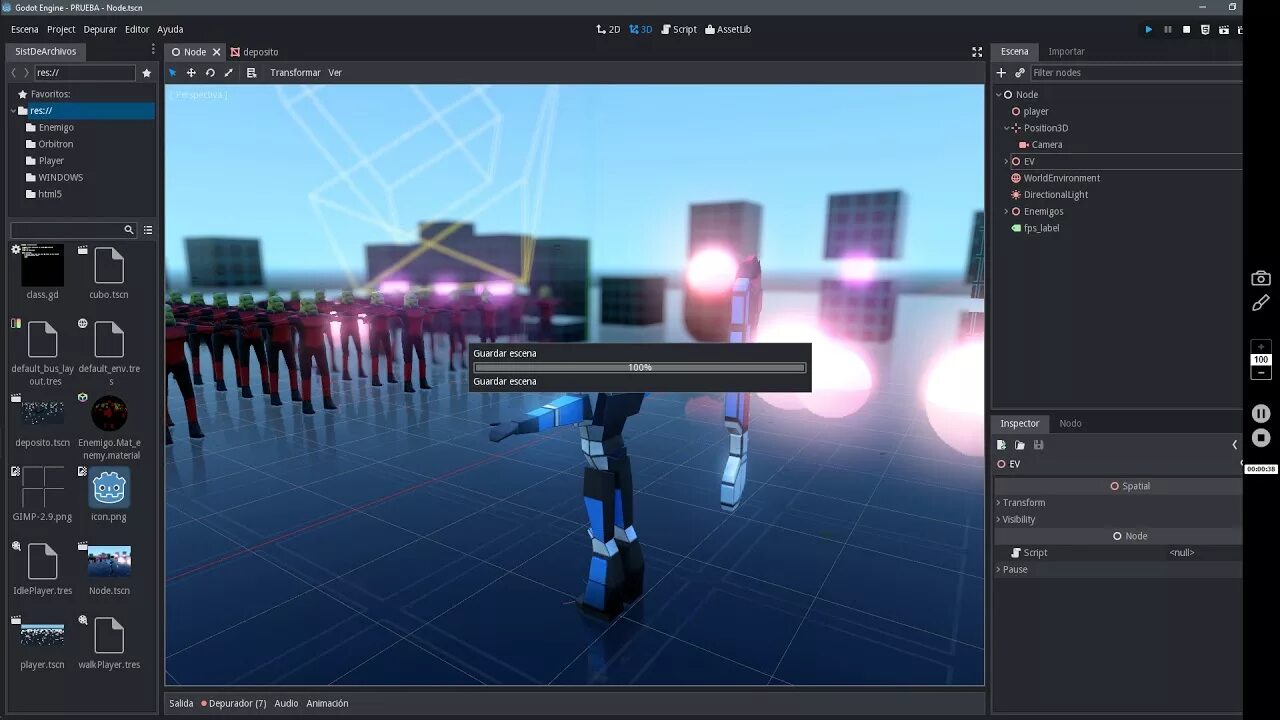Select the Move tool in the 3D toolbar

(191, 72)
